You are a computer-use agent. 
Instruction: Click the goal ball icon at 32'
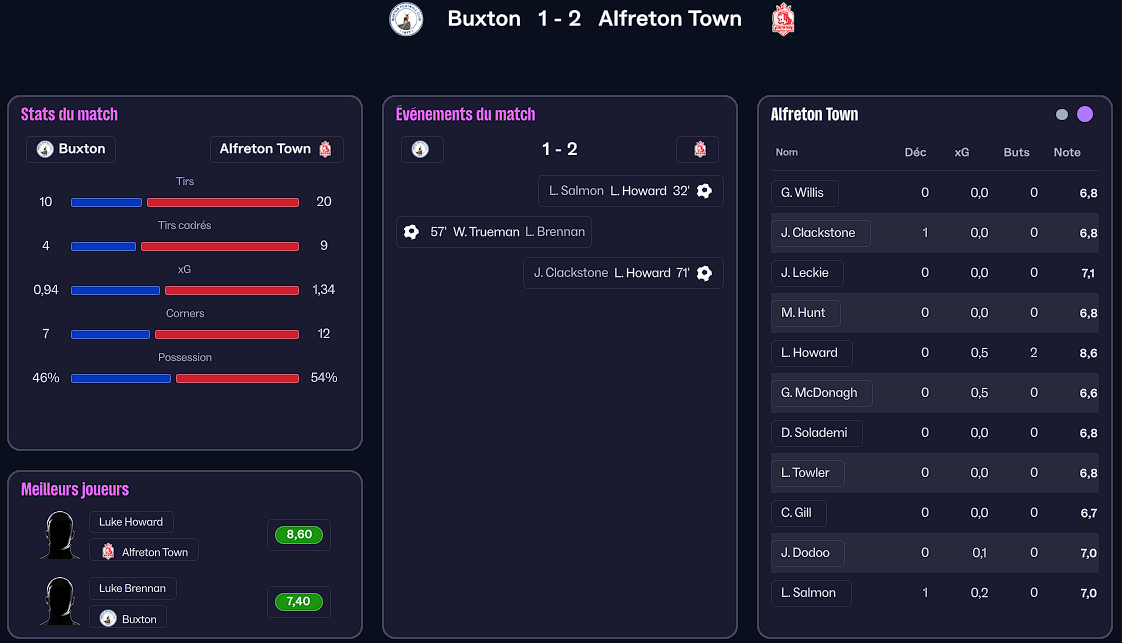pos(704,191)
